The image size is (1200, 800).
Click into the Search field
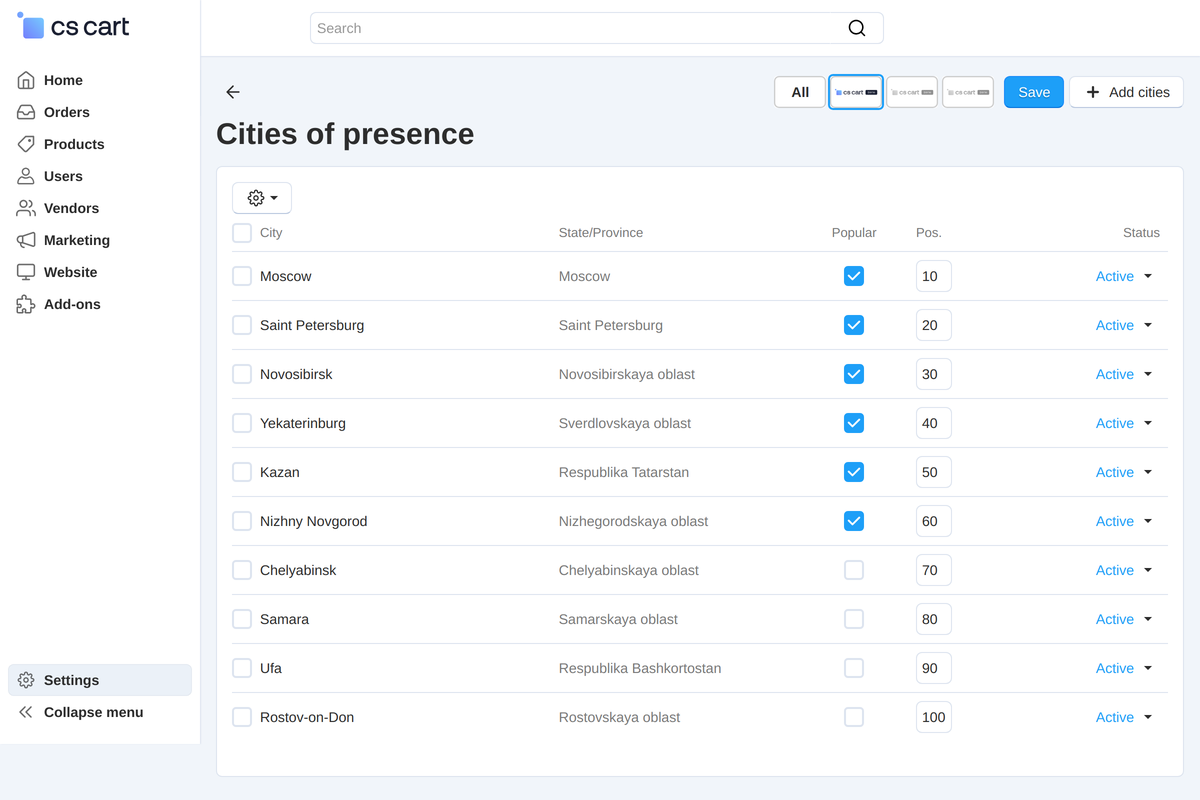[597, 28]
